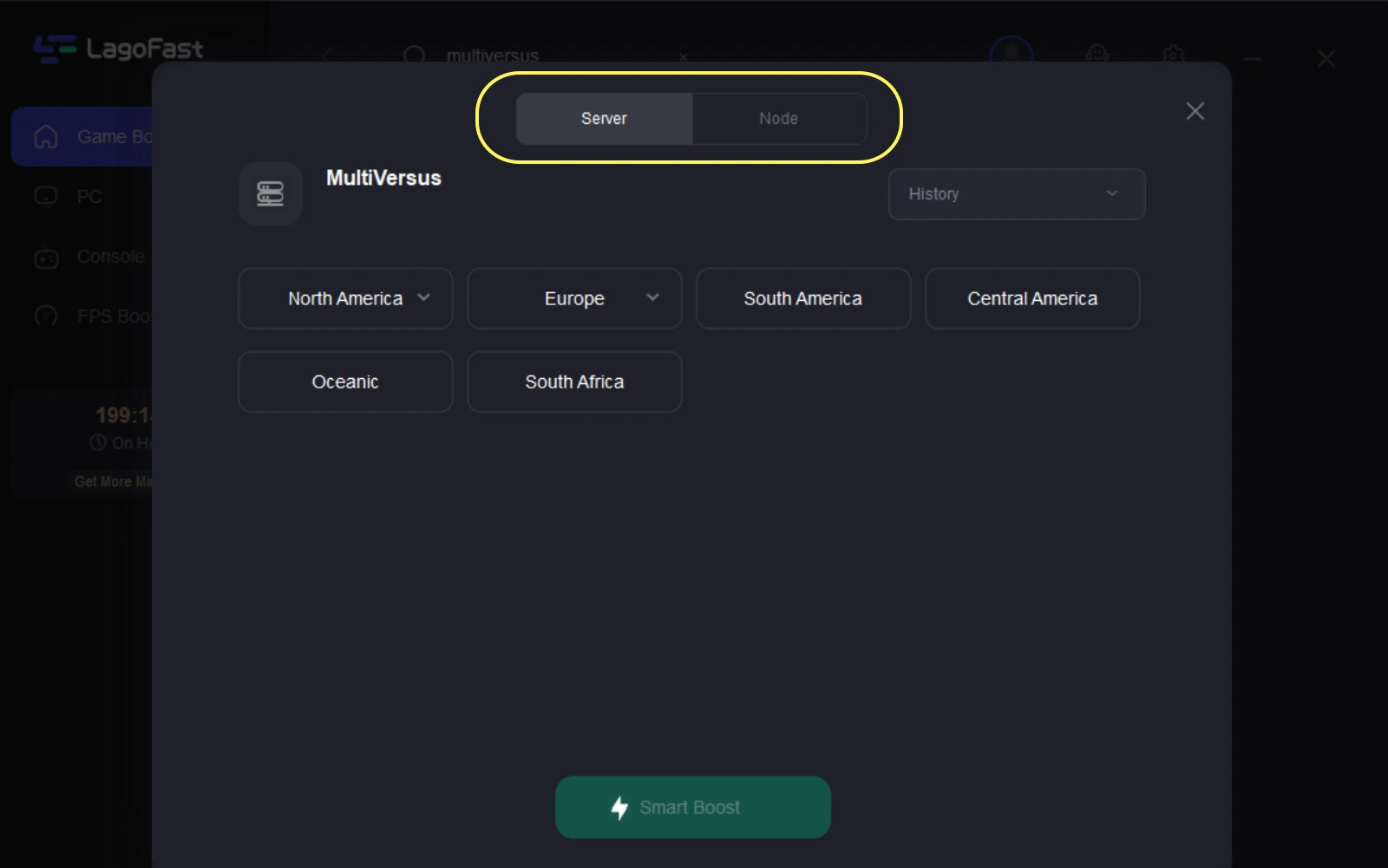Select the Central America server region
The height and width of the screenshot is (868, 1388).
(1031, 298)
